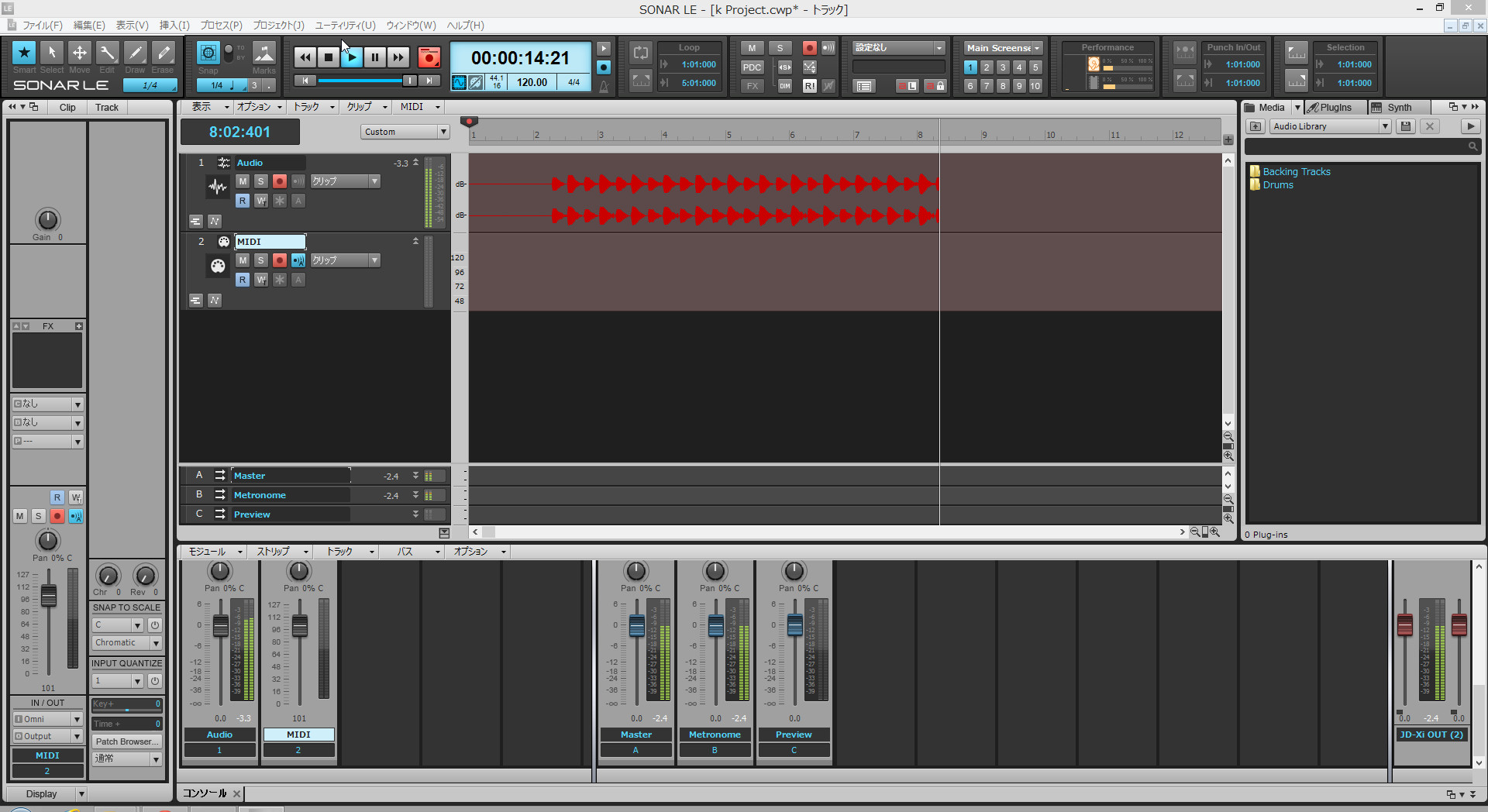
Task: Open the 編集(E) menu
Action: point(89,26)
